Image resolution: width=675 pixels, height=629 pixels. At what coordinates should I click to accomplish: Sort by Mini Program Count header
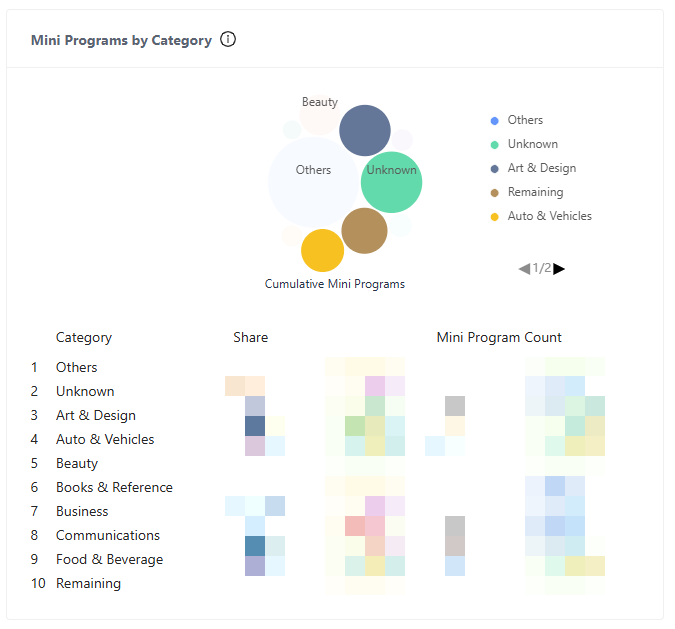pos(499,337)
